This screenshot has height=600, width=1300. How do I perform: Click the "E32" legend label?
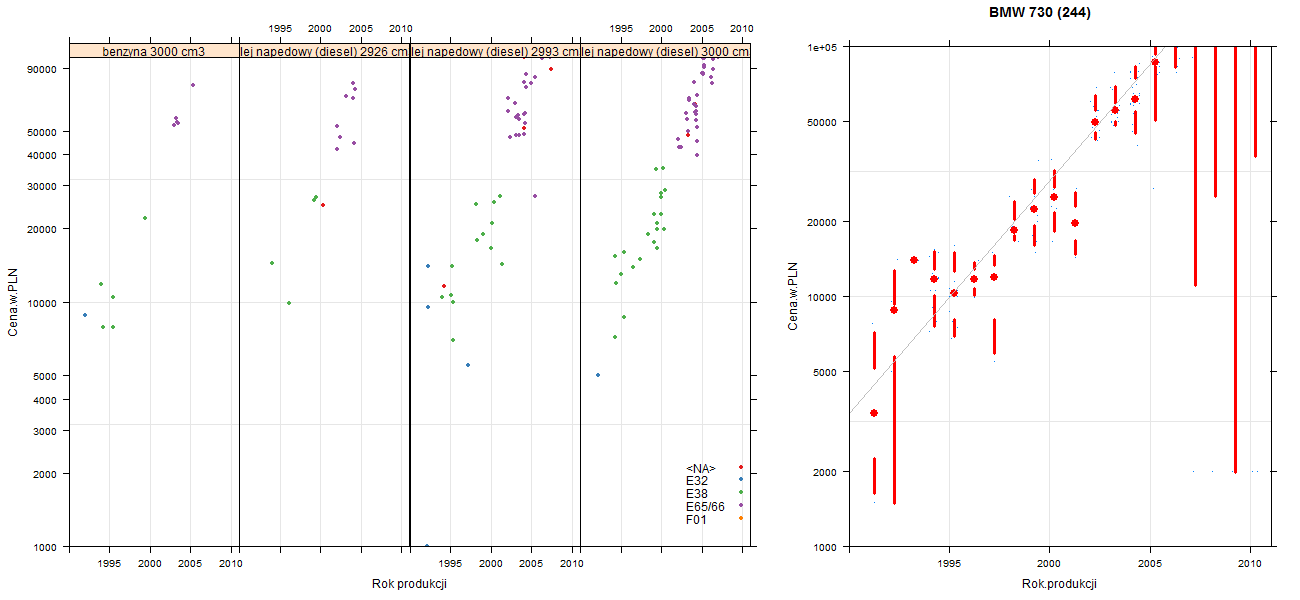(696, 481)
